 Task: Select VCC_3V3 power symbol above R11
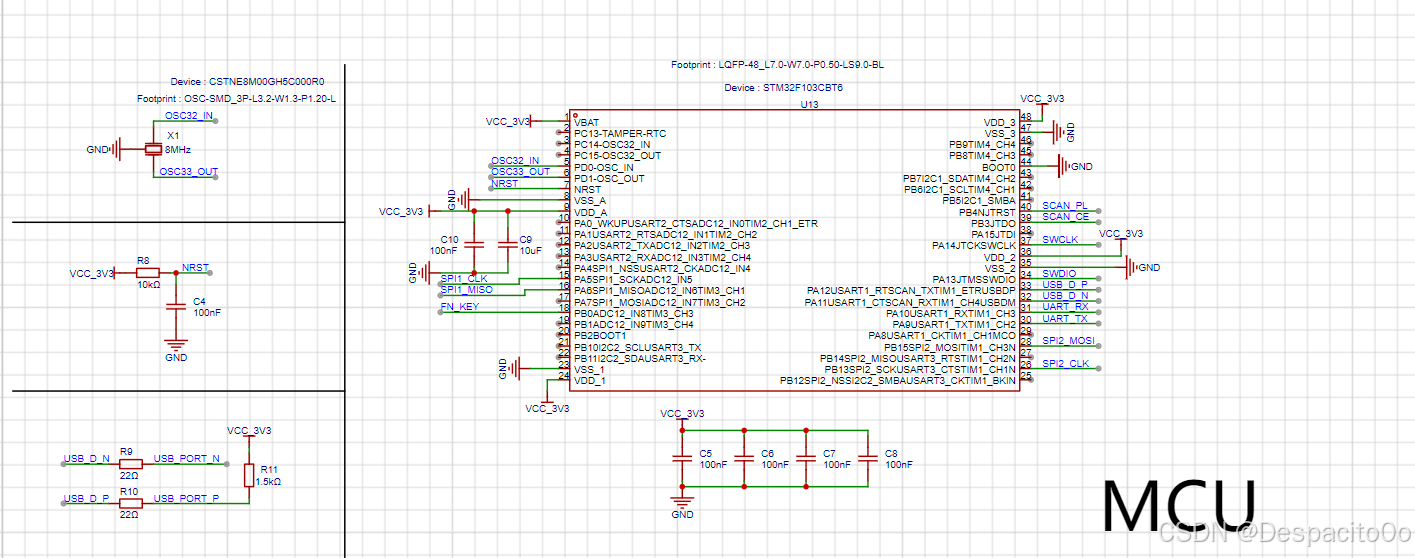click(249, 432)
